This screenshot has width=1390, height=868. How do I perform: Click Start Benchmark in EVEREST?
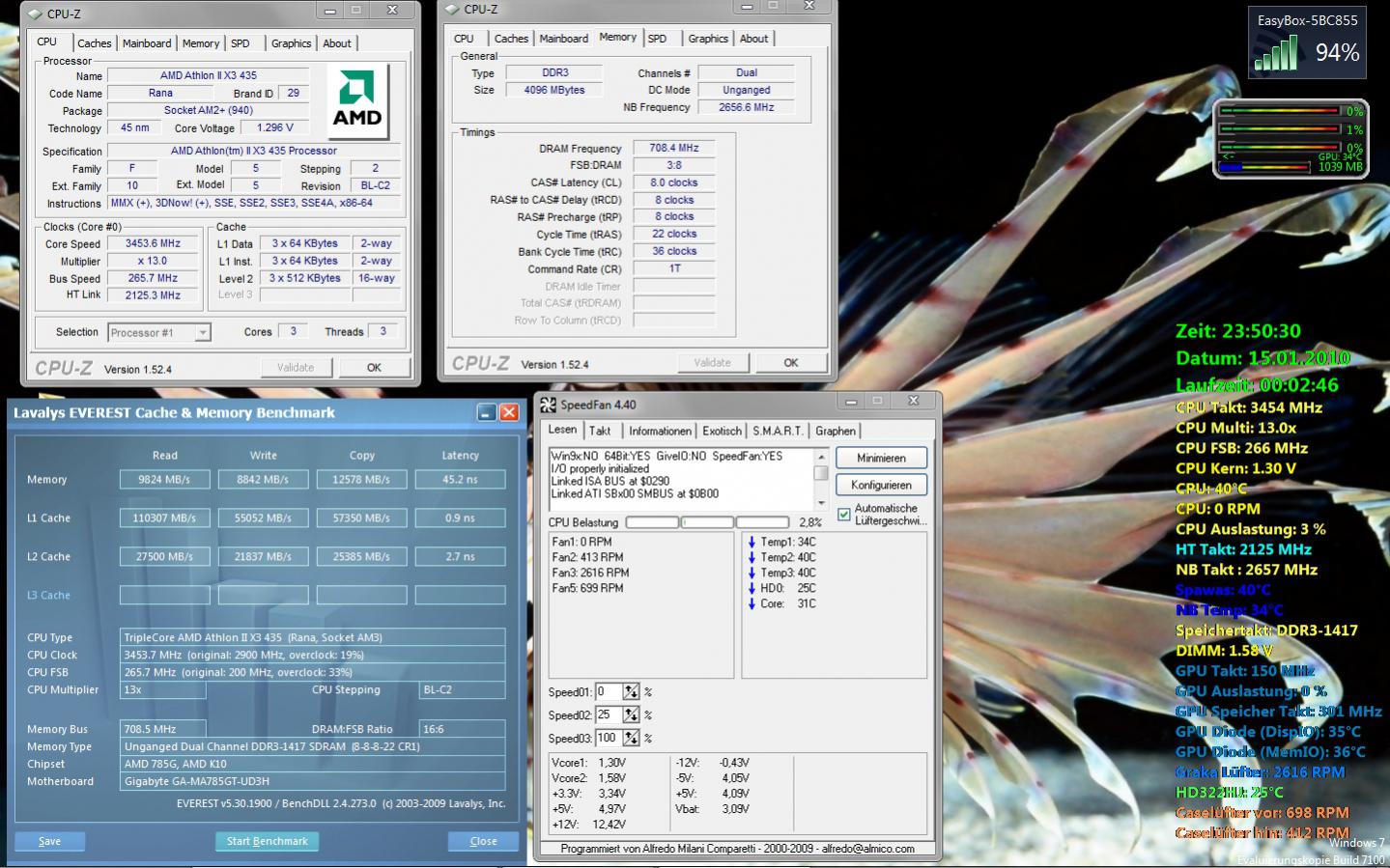pyautogui.click(x=267, y=841)
